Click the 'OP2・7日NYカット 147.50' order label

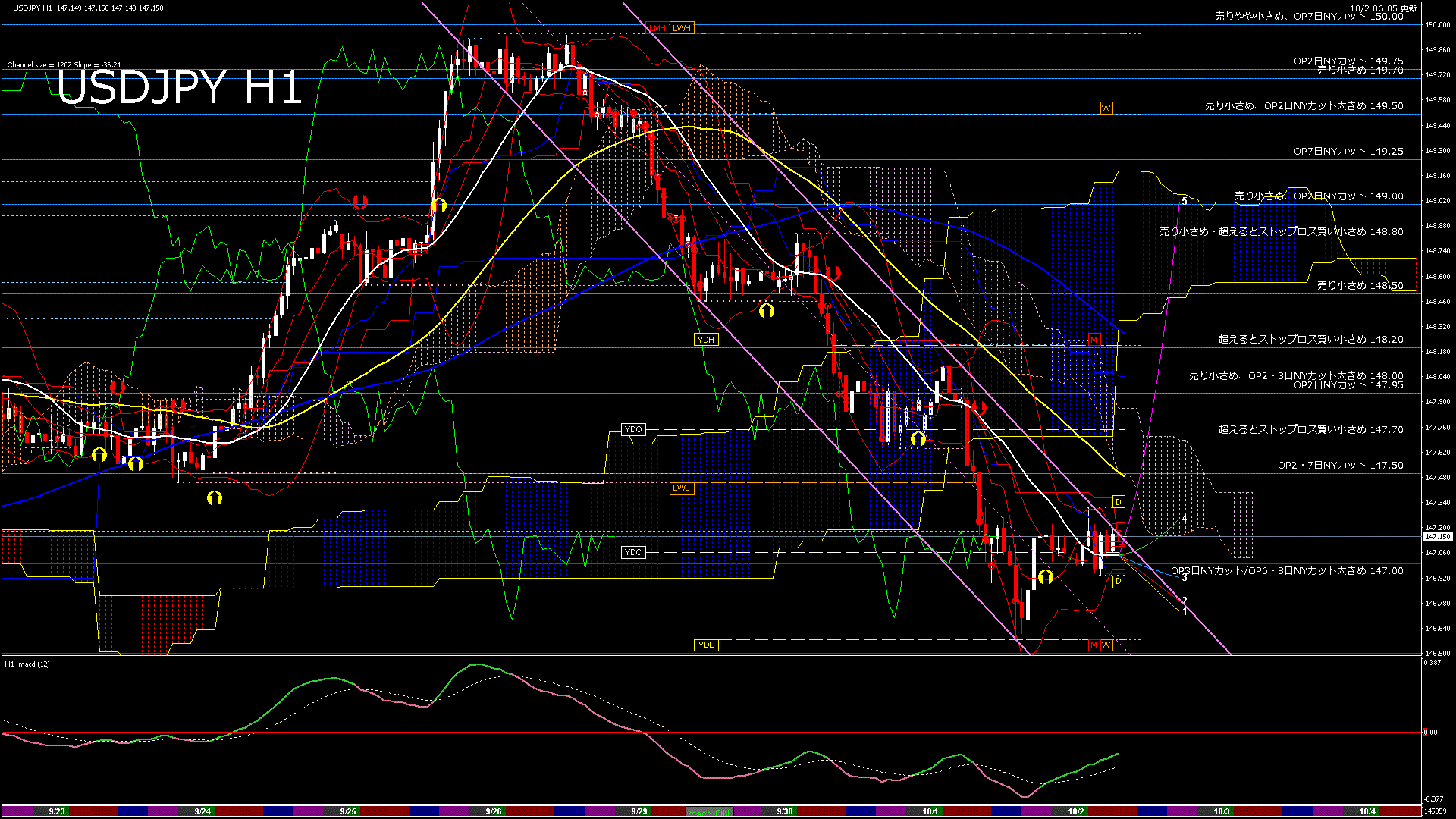(1340, 466)
